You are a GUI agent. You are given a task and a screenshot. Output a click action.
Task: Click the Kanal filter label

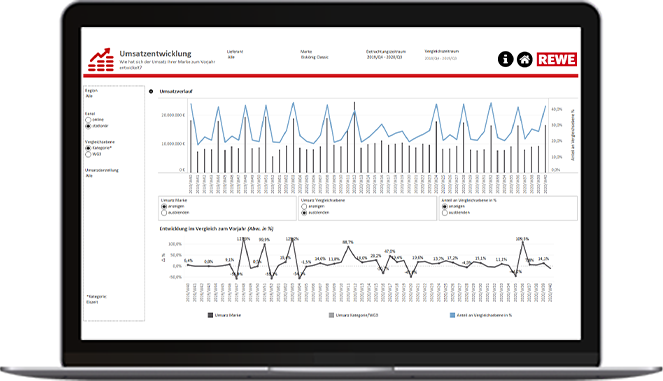tap(90, 114)
